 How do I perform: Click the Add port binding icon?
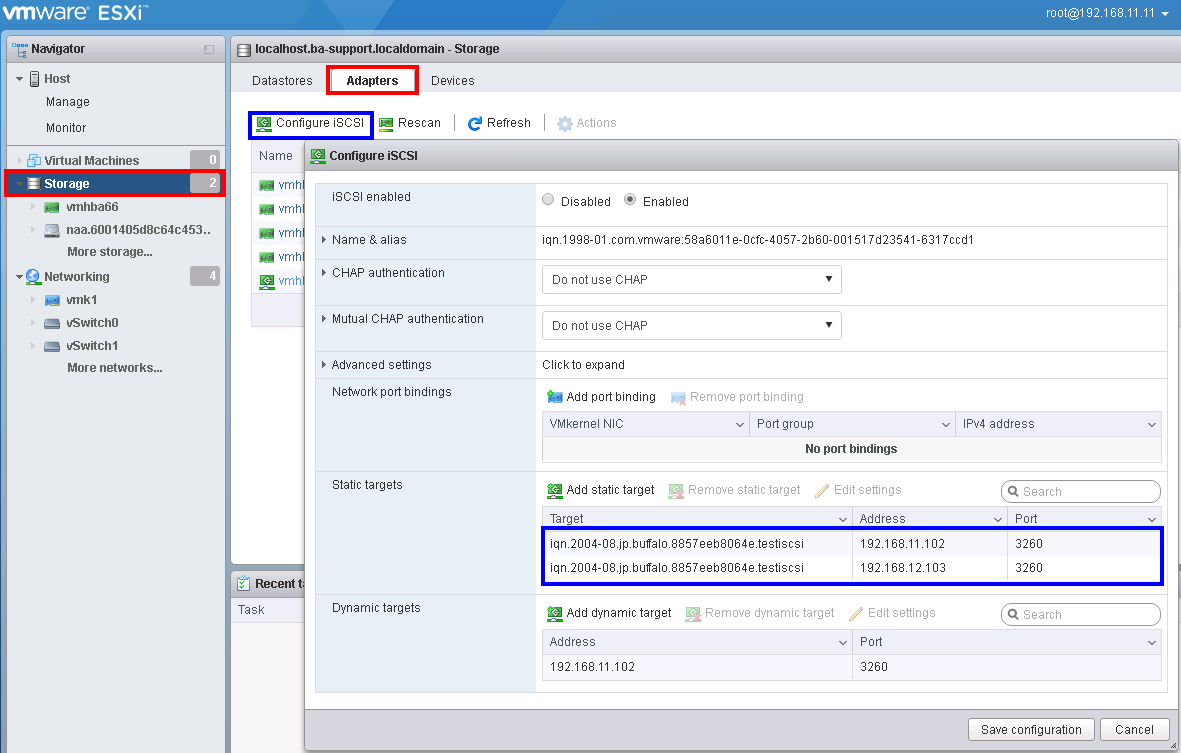pos(555,397)
